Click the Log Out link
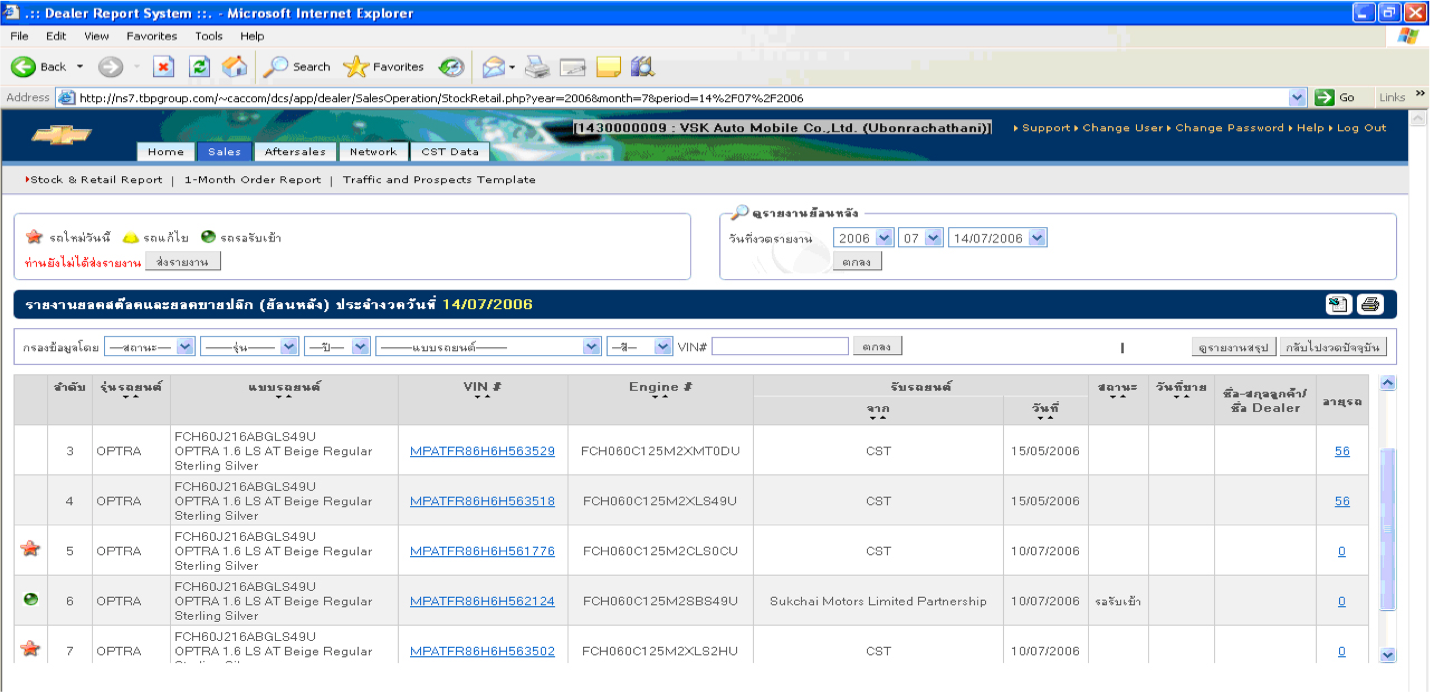 1362,128
